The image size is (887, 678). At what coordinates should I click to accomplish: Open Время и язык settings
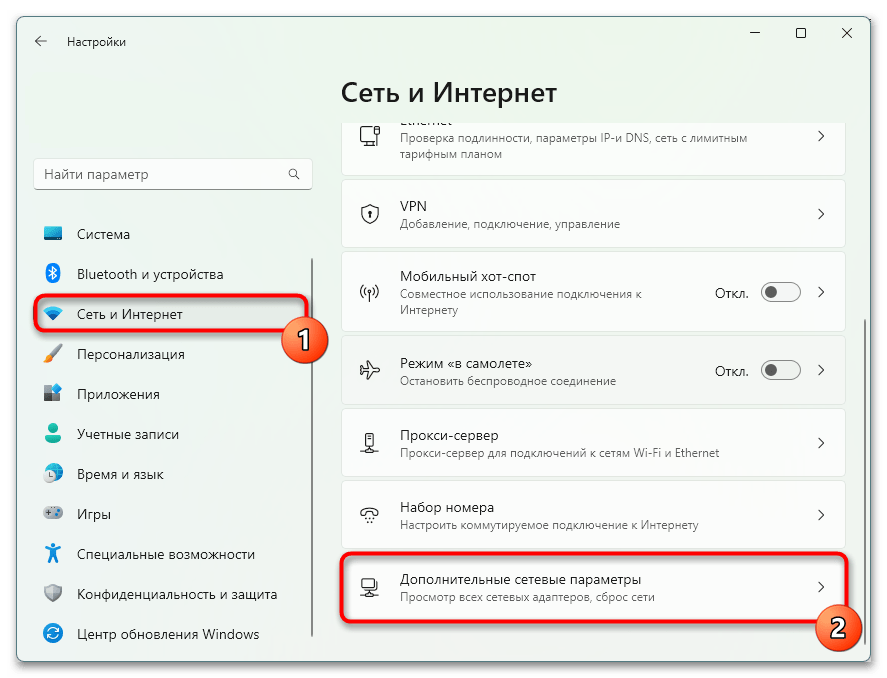(x=173, y=474)
